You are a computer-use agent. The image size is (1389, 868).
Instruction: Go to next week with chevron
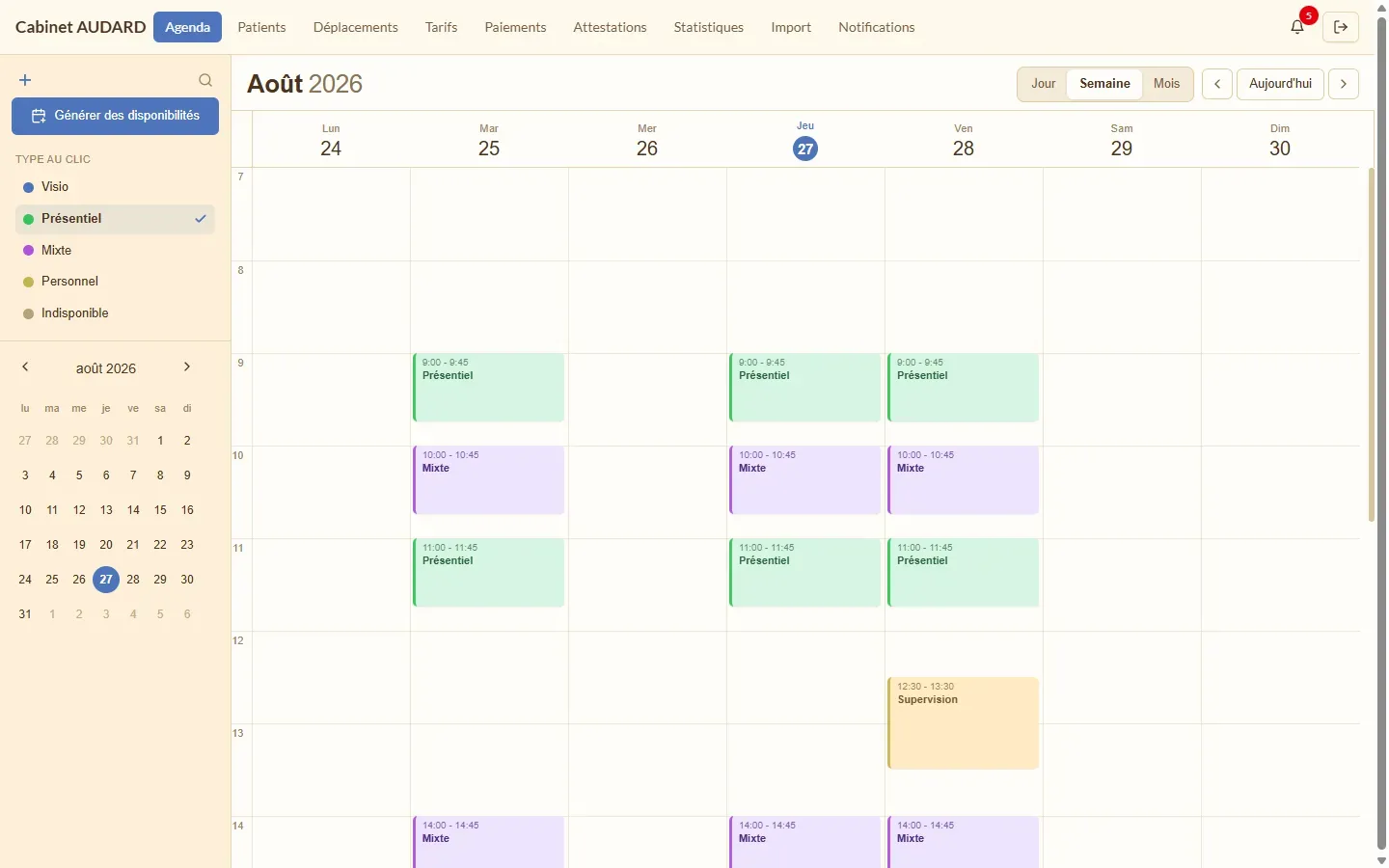click(x=1344, y=84)
